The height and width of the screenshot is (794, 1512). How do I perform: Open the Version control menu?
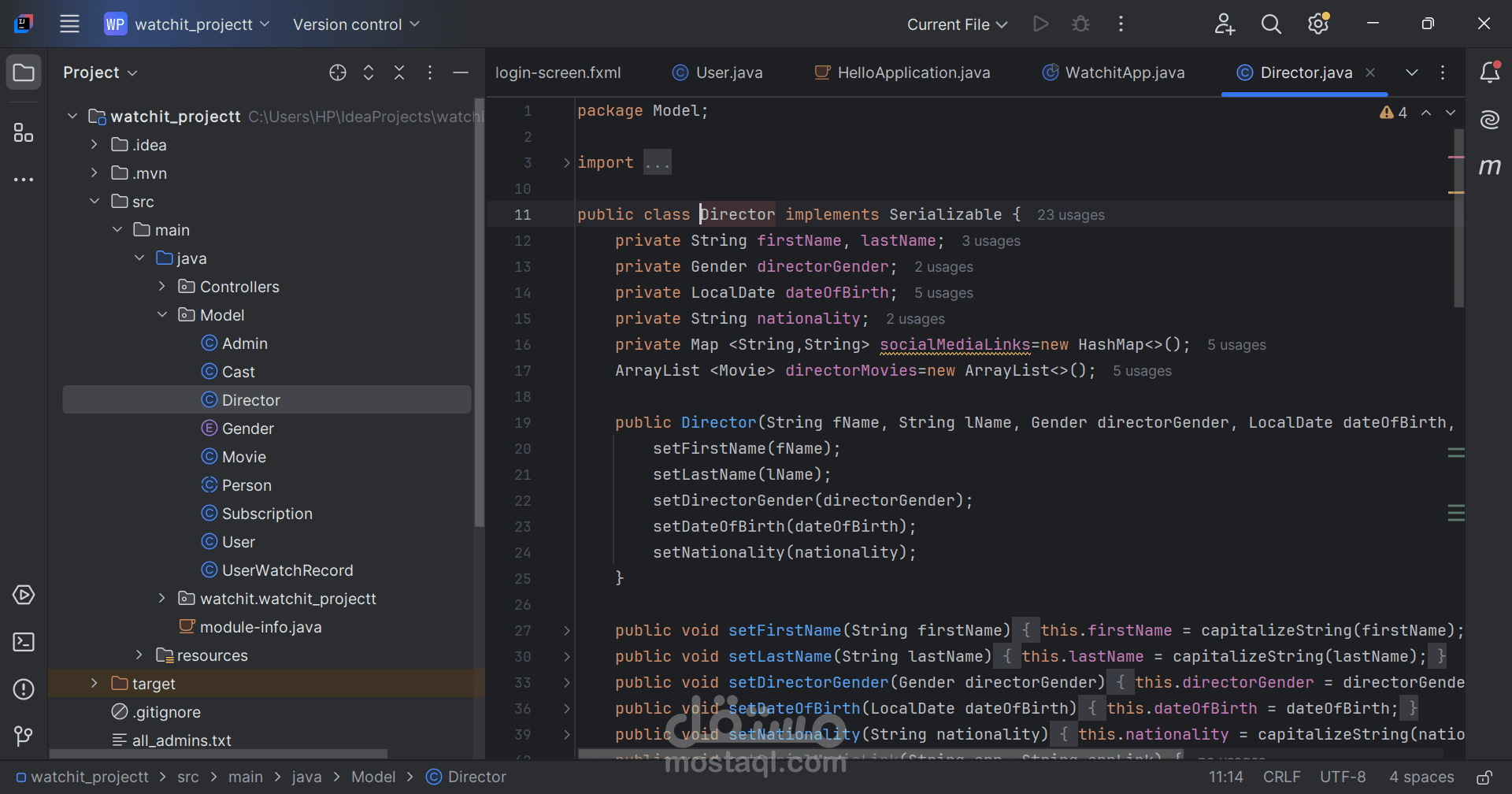[356, 24]
